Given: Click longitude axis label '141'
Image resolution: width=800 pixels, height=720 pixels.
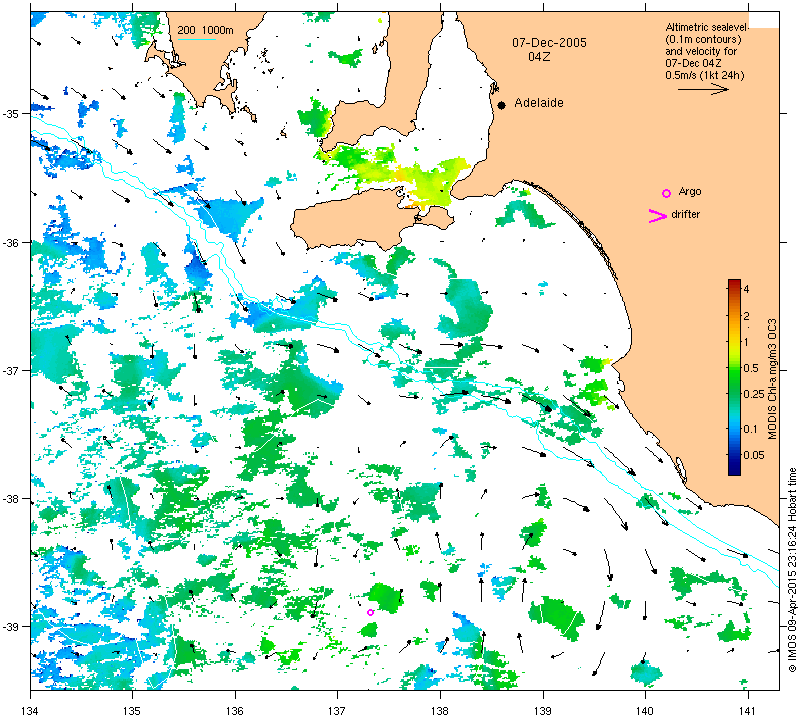Looking at the screenshot, I should coord(748,710).
